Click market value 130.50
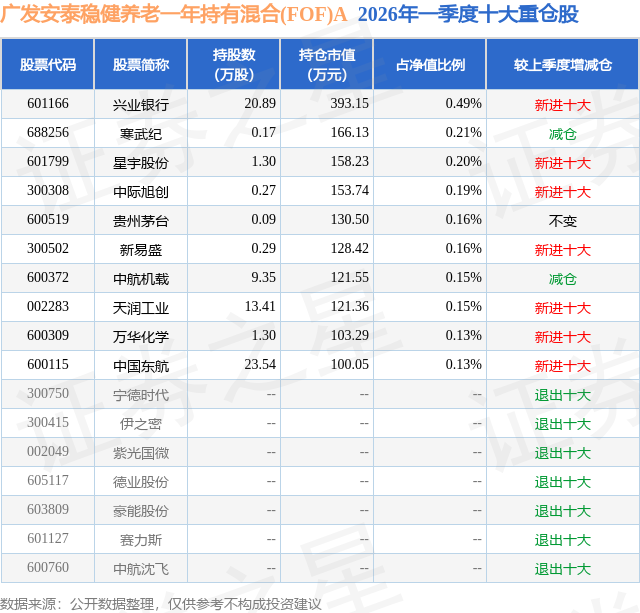This screenshot has width=640, height=613. coord(349,220)
